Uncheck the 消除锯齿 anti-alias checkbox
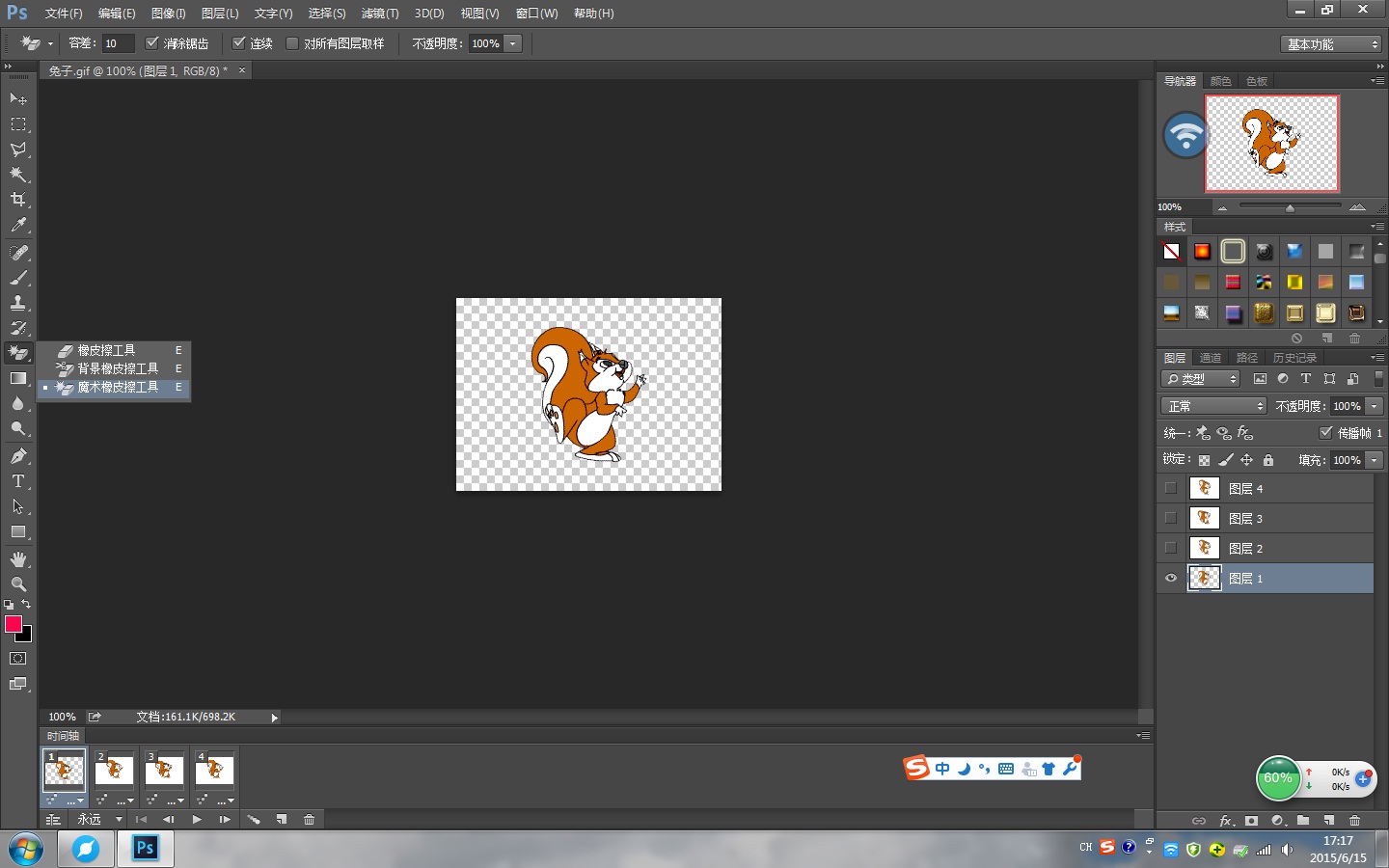Screen dimensions: 1389x868 [151, 43]
